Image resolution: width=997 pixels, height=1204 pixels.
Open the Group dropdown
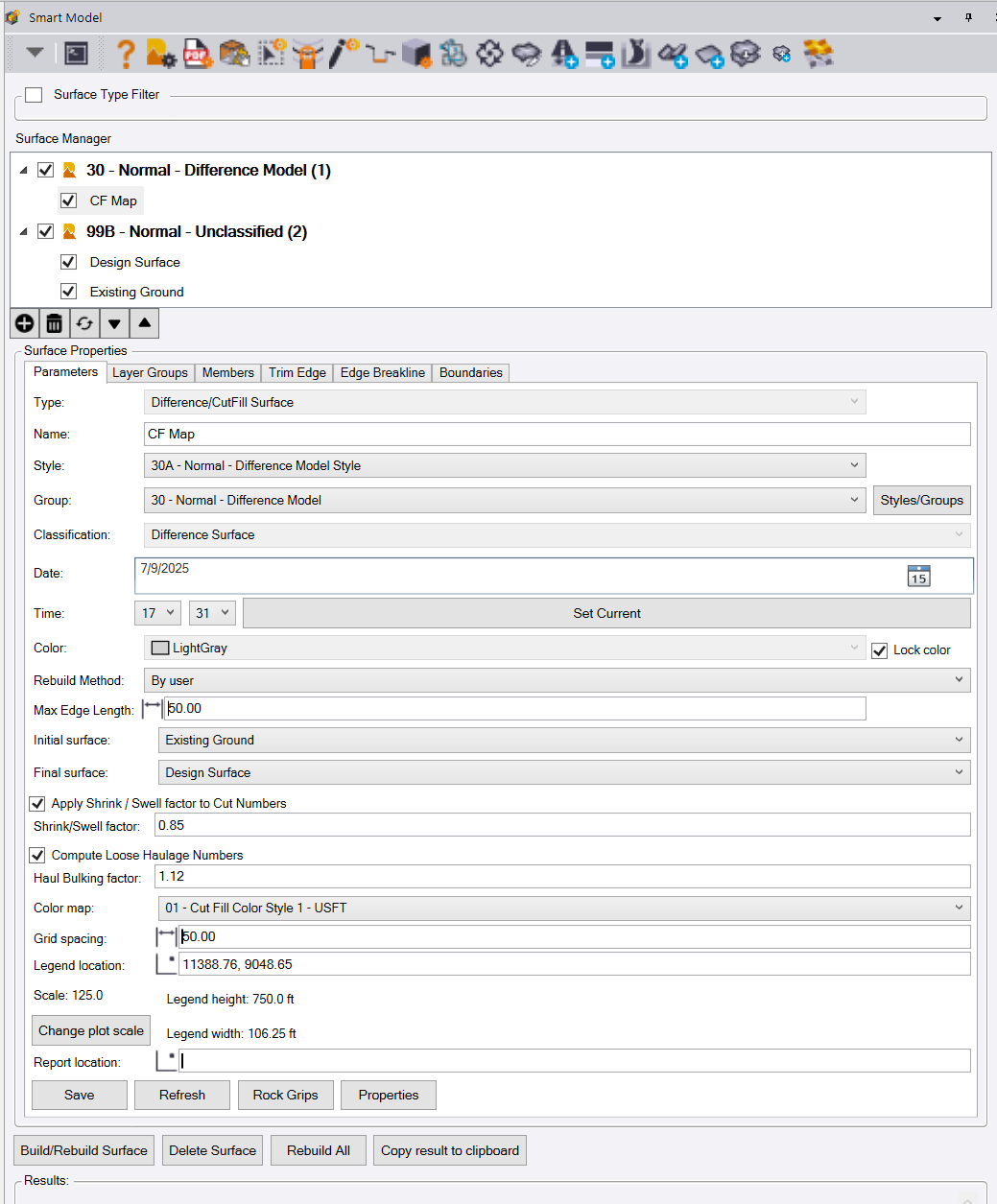coord(505,500)
